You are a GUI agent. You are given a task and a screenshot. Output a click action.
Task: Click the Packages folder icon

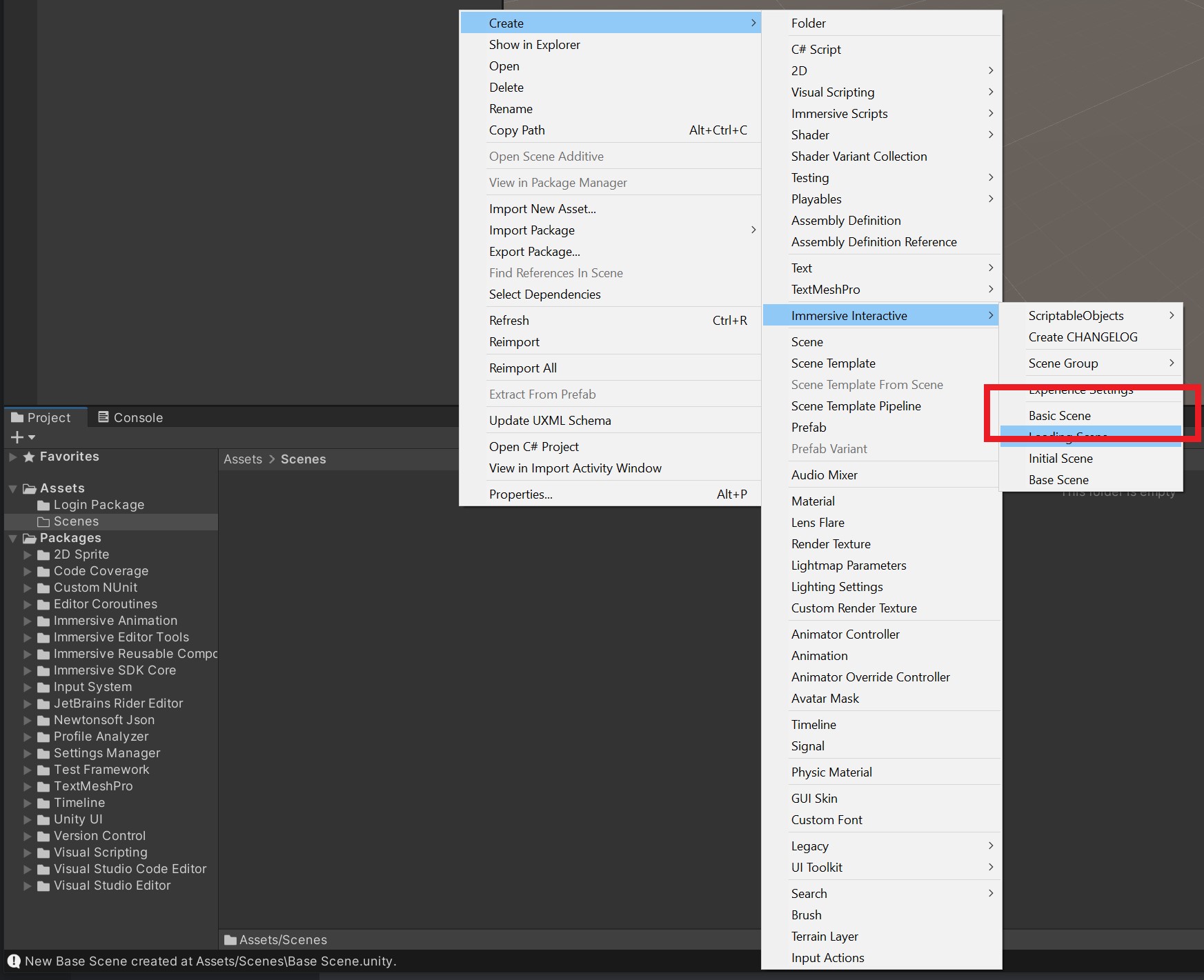tap(30, 539)
